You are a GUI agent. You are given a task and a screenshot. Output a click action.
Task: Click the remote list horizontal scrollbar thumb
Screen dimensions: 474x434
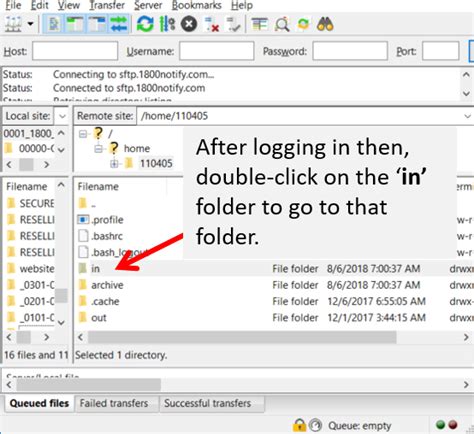(242, 337)
